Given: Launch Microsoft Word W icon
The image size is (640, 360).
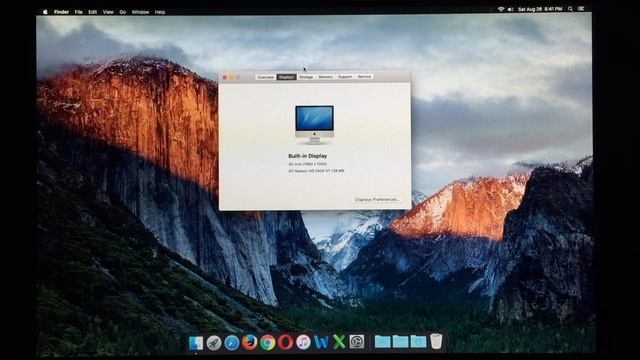Looking at the screenshot, I should 321,342.
